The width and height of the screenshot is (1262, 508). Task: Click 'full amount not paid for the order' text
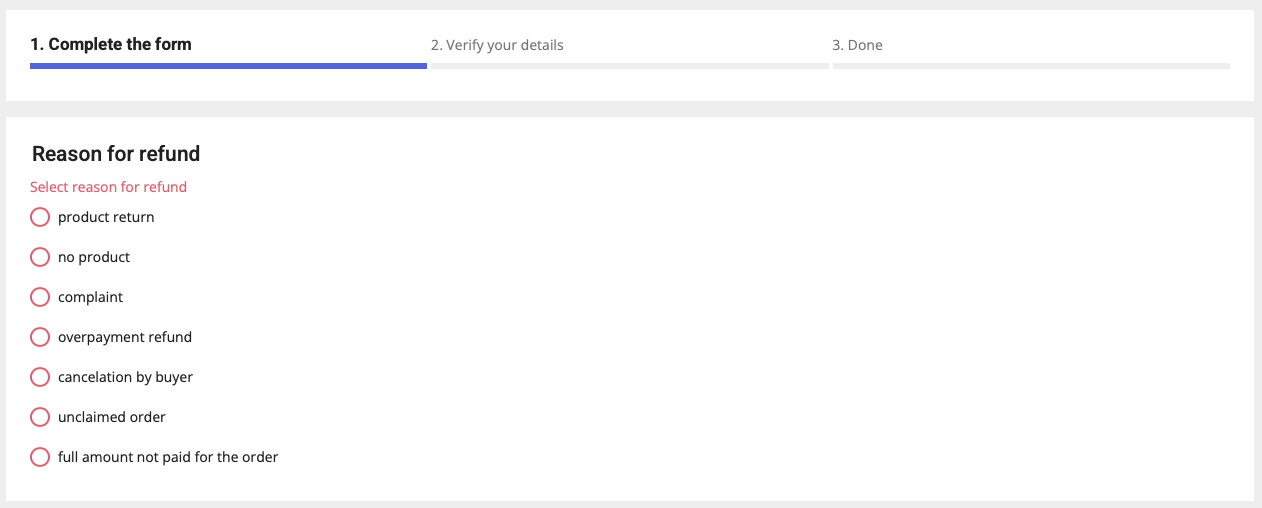tap(168, 457)
